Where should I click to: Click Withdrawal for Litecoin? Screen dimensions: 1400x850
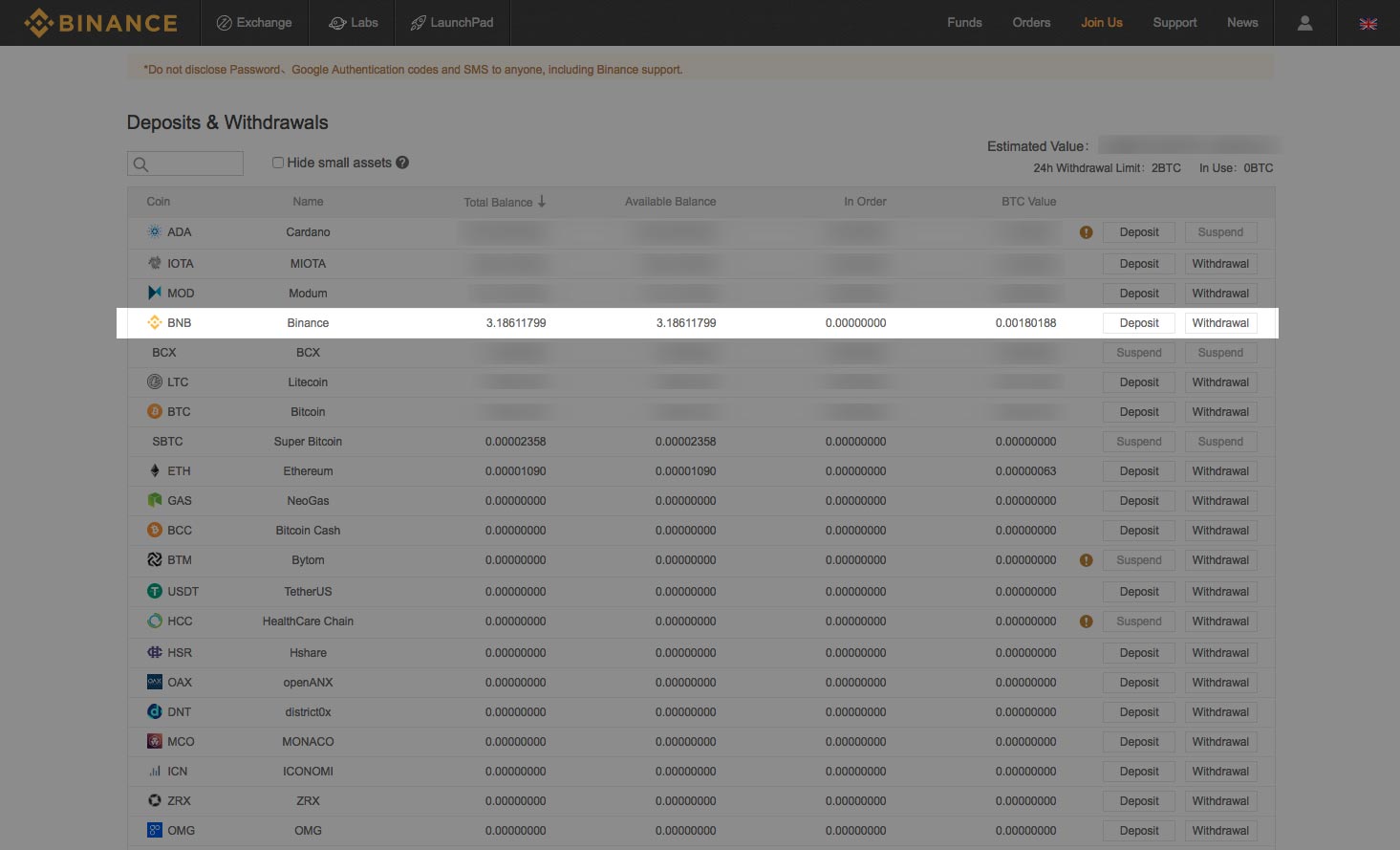[x=1220, y=382]
